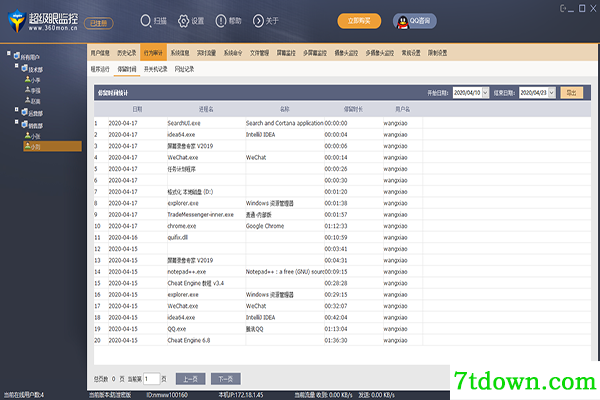
Task: Open the 多摄像头监控 tab
Action: tap(380, 53)
